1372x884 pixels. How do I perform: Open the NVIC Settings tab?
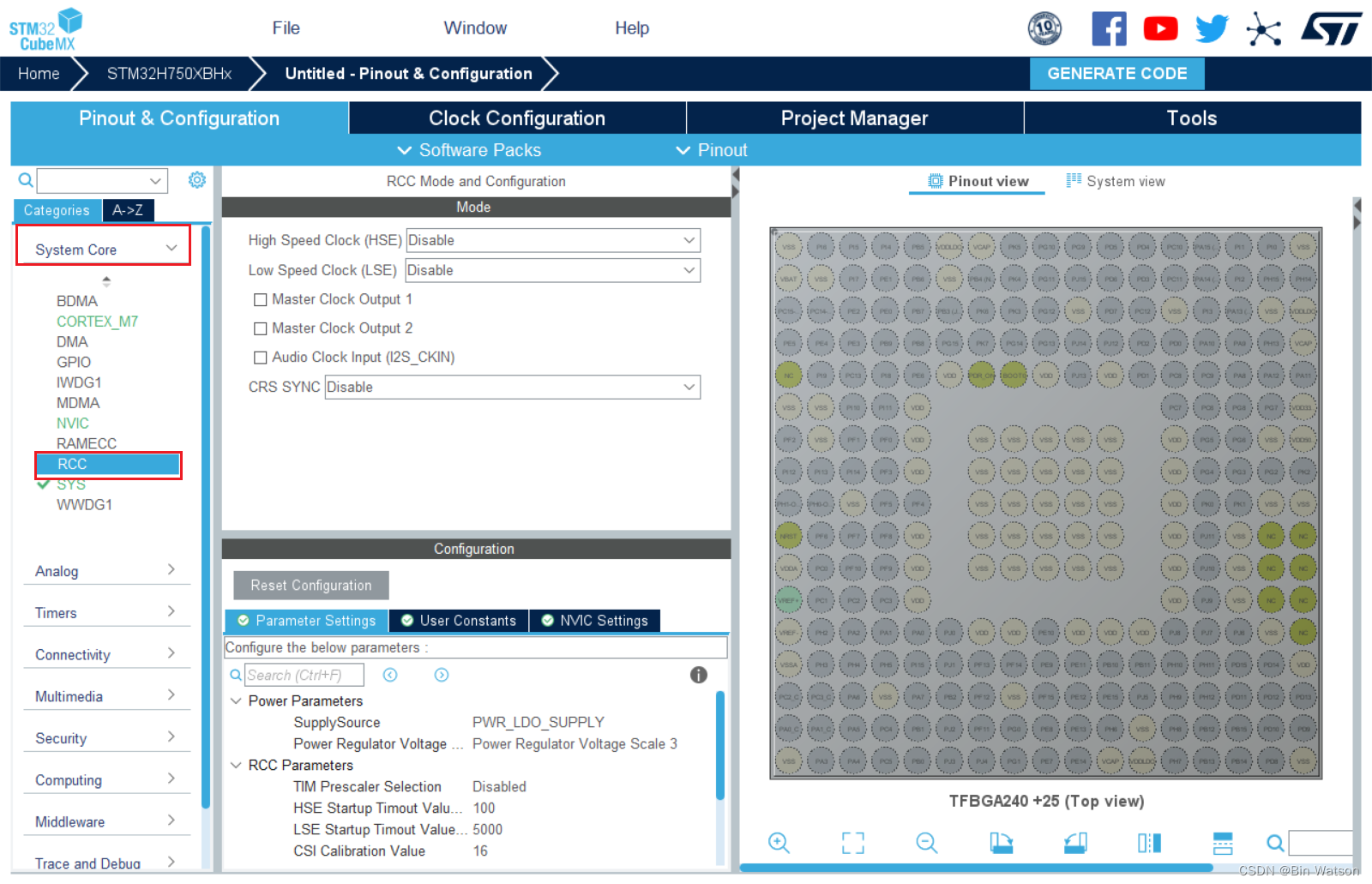click(595, 621)
